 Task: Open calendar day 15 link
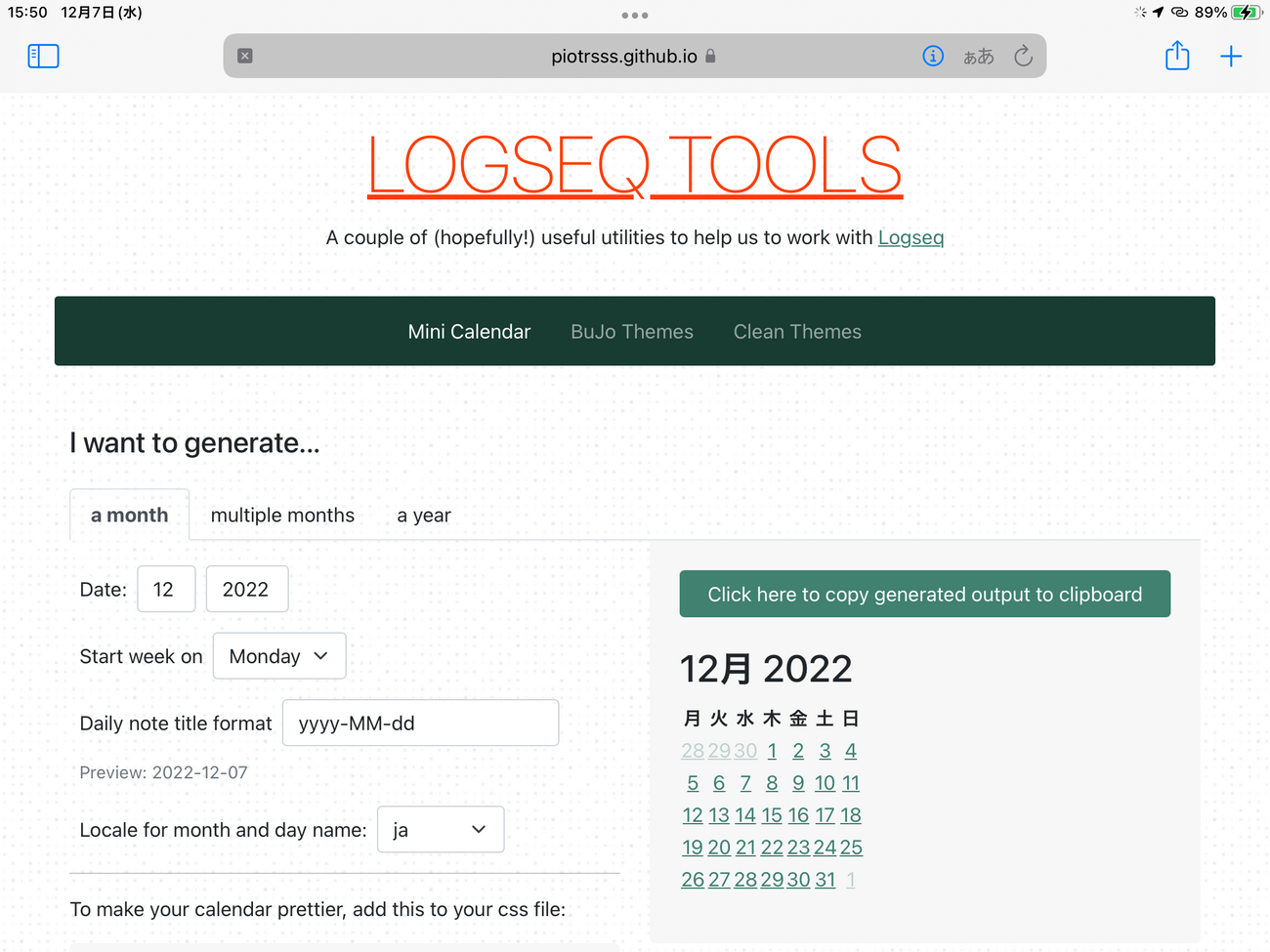click(772, 815)
